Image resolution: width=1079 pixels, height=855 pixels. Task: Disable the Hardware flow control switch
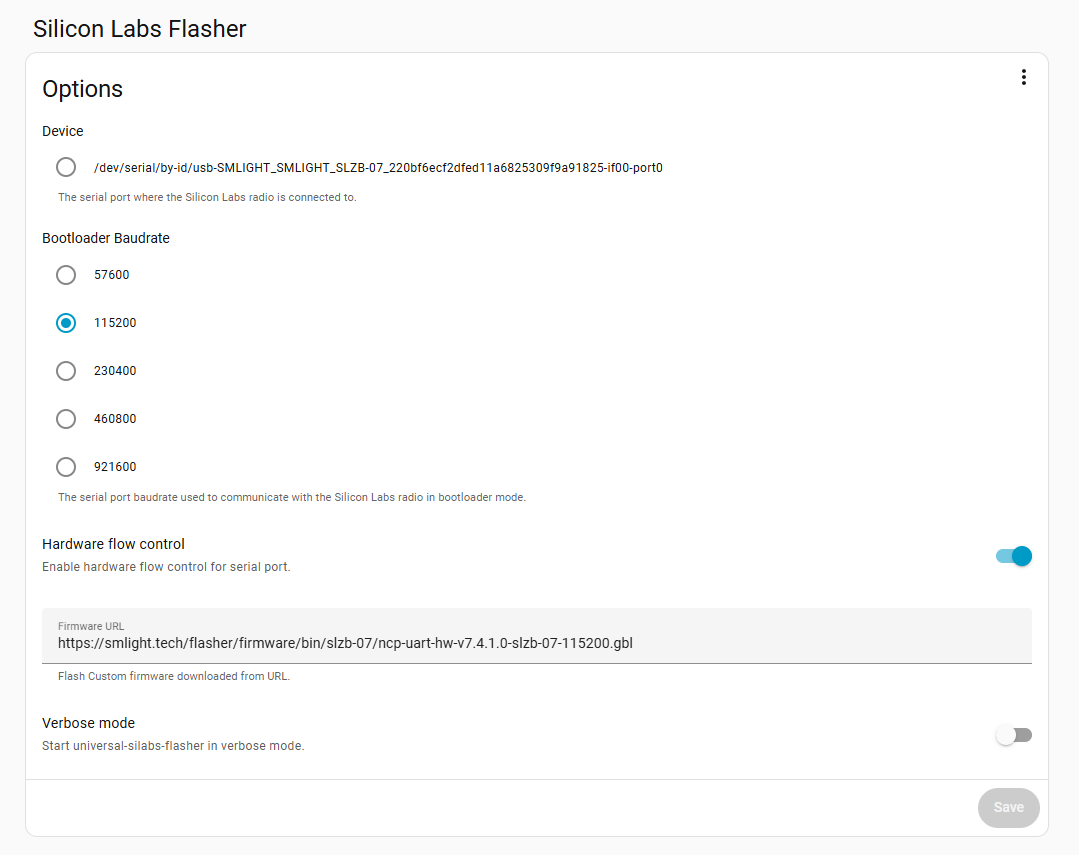tap(1013, 556)
